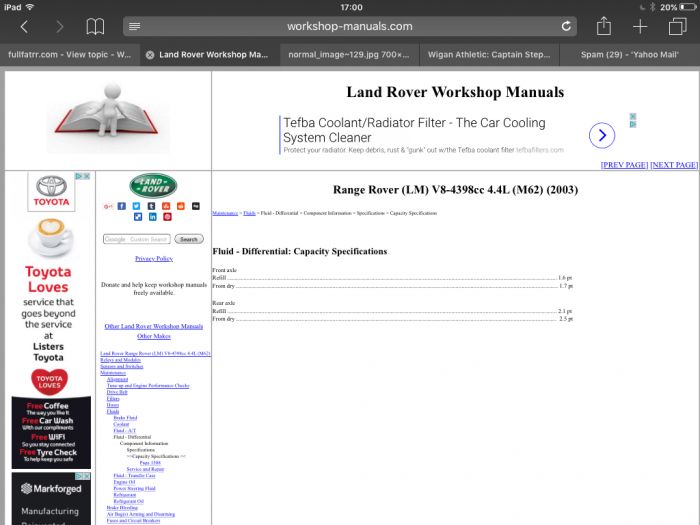
Task: Switch to the fullfatrr.com tab
Action: point(70,55)
